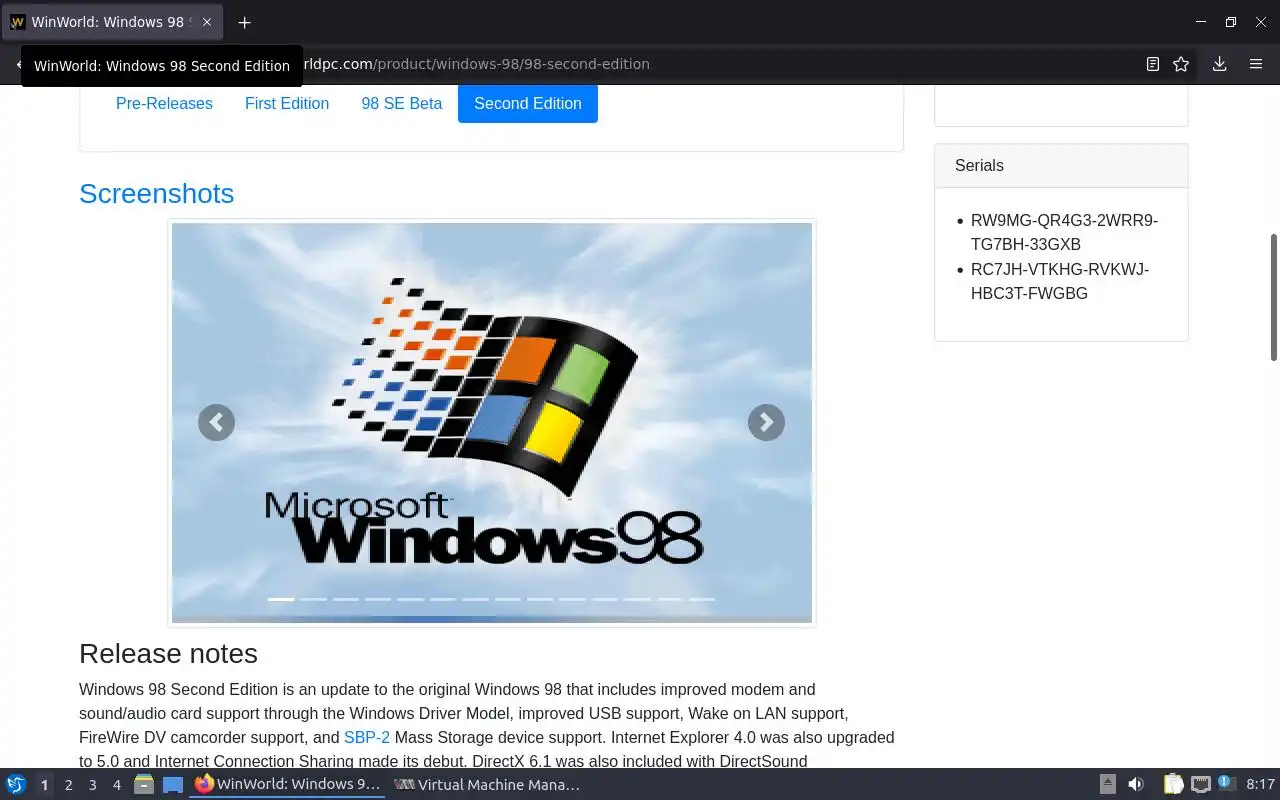
Task: Switch to workspace 4
Action: point(116,785)
